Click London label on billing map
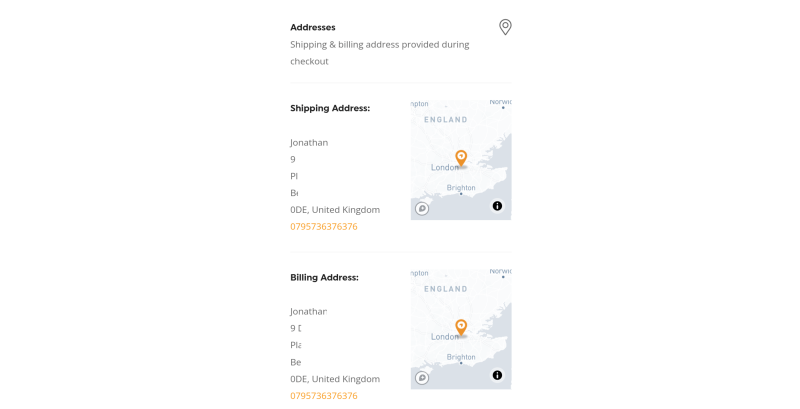800x409 pixels. click(x=445, y=337)
